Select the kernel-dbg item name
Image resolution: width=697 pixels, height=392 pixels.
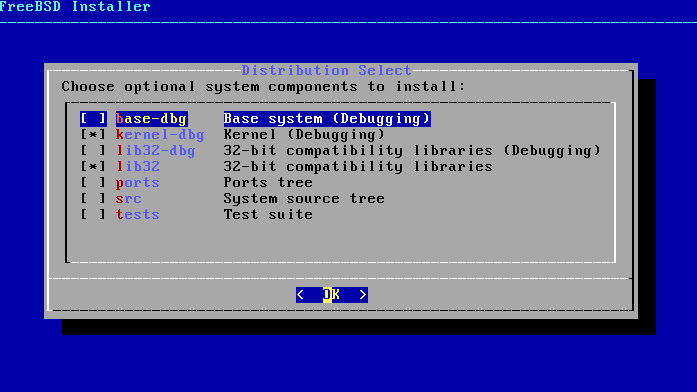(x=160, y=135)
